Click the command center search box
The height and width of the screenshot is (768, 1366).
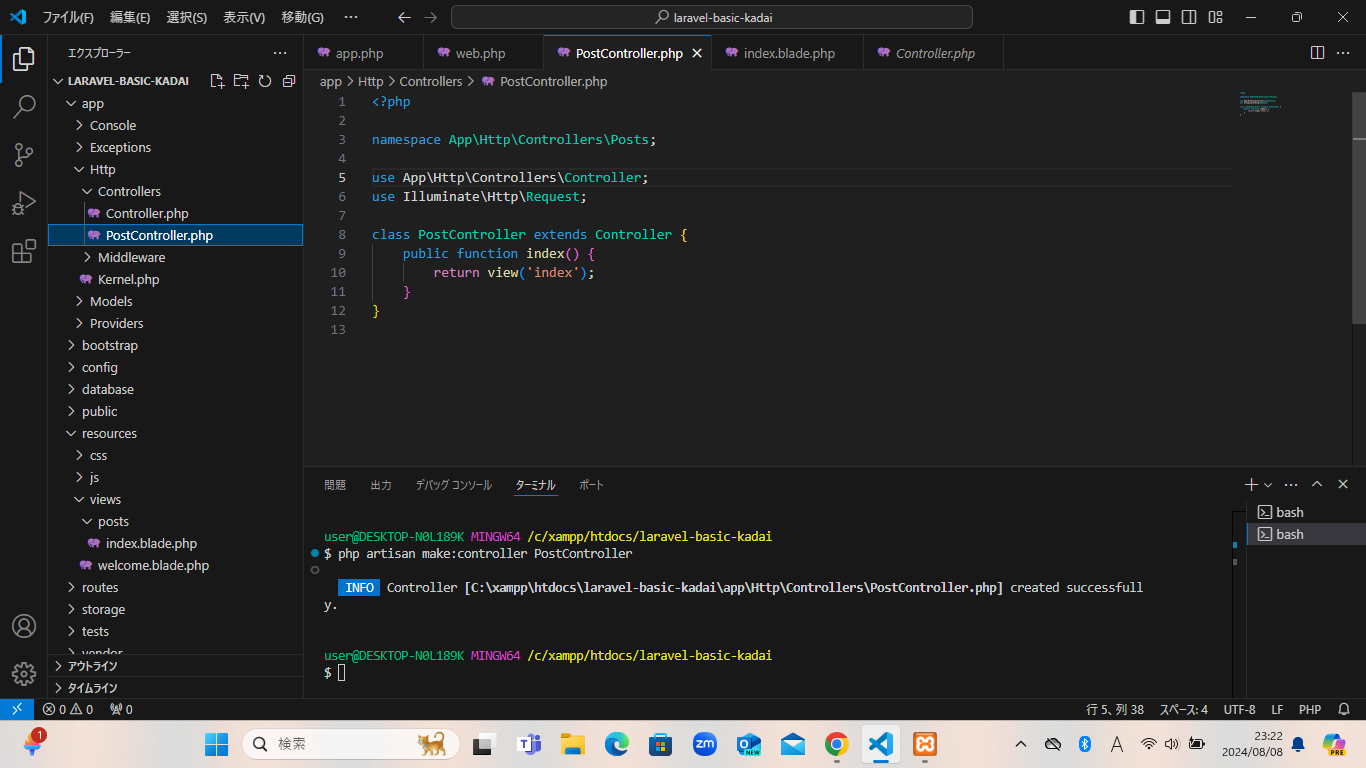(712, 17)
